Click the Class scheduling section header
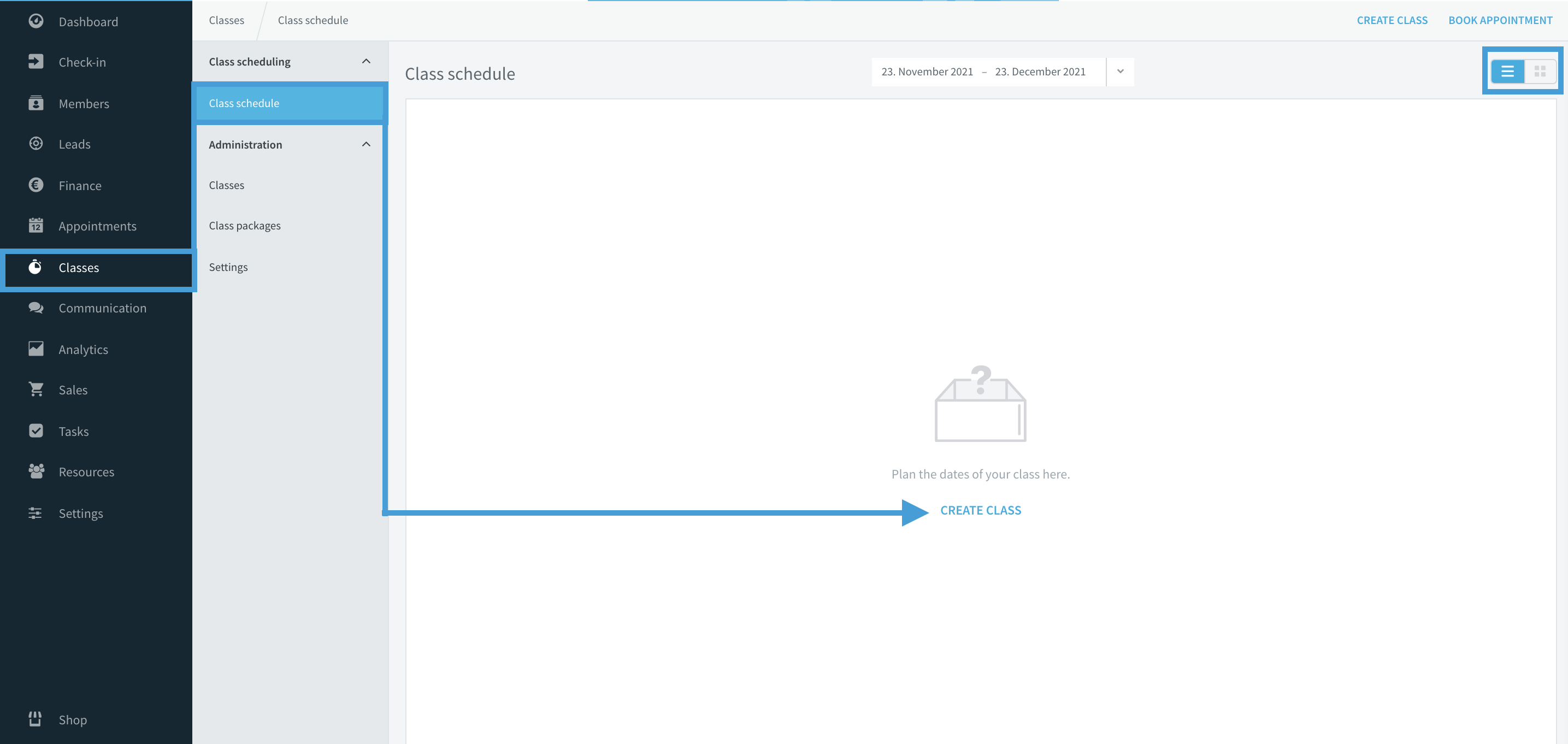The width and height of the screenshot is (1568, 744). coord(290,62)
